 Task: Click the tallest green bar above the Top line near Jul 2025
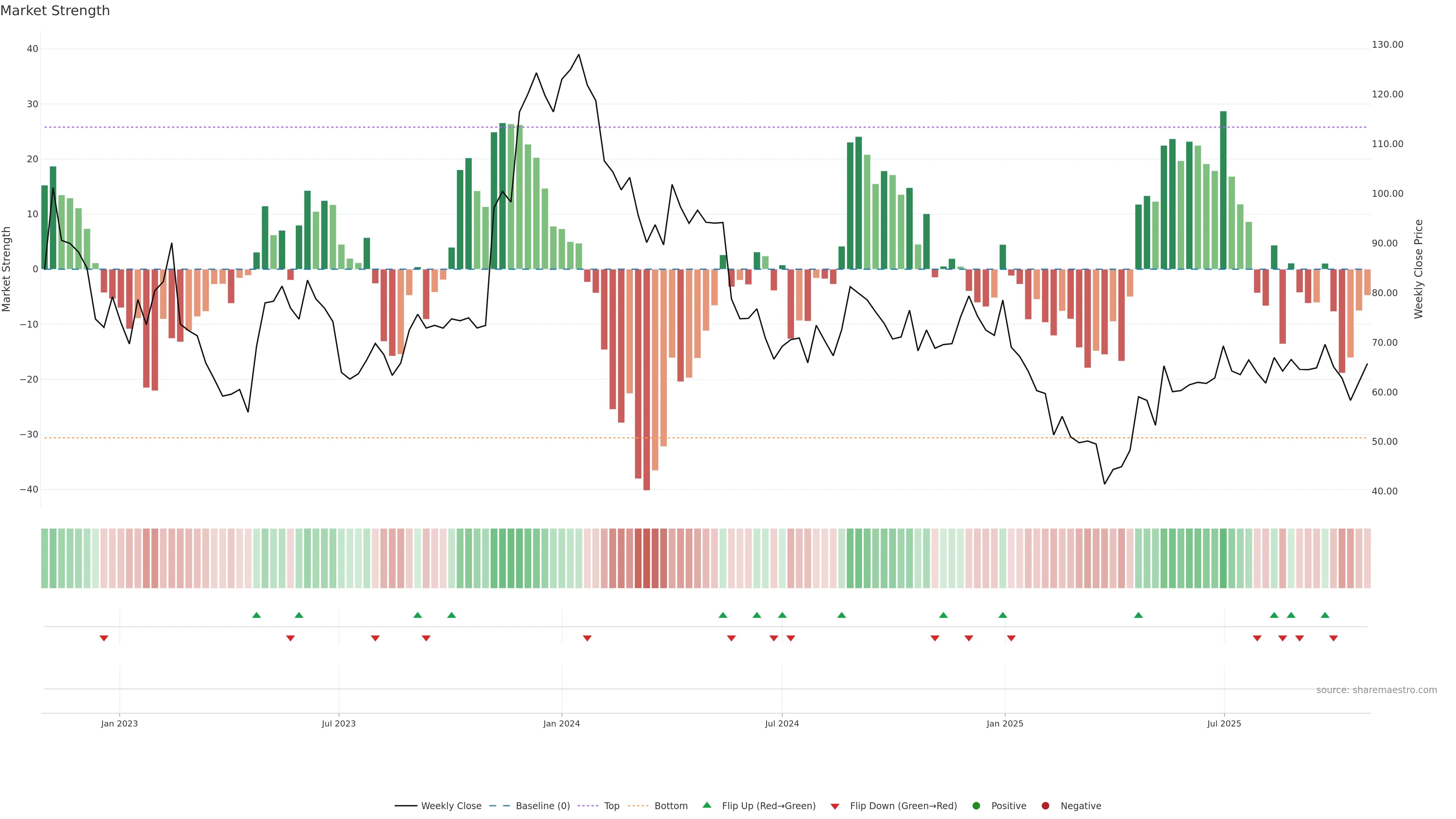1223,189
